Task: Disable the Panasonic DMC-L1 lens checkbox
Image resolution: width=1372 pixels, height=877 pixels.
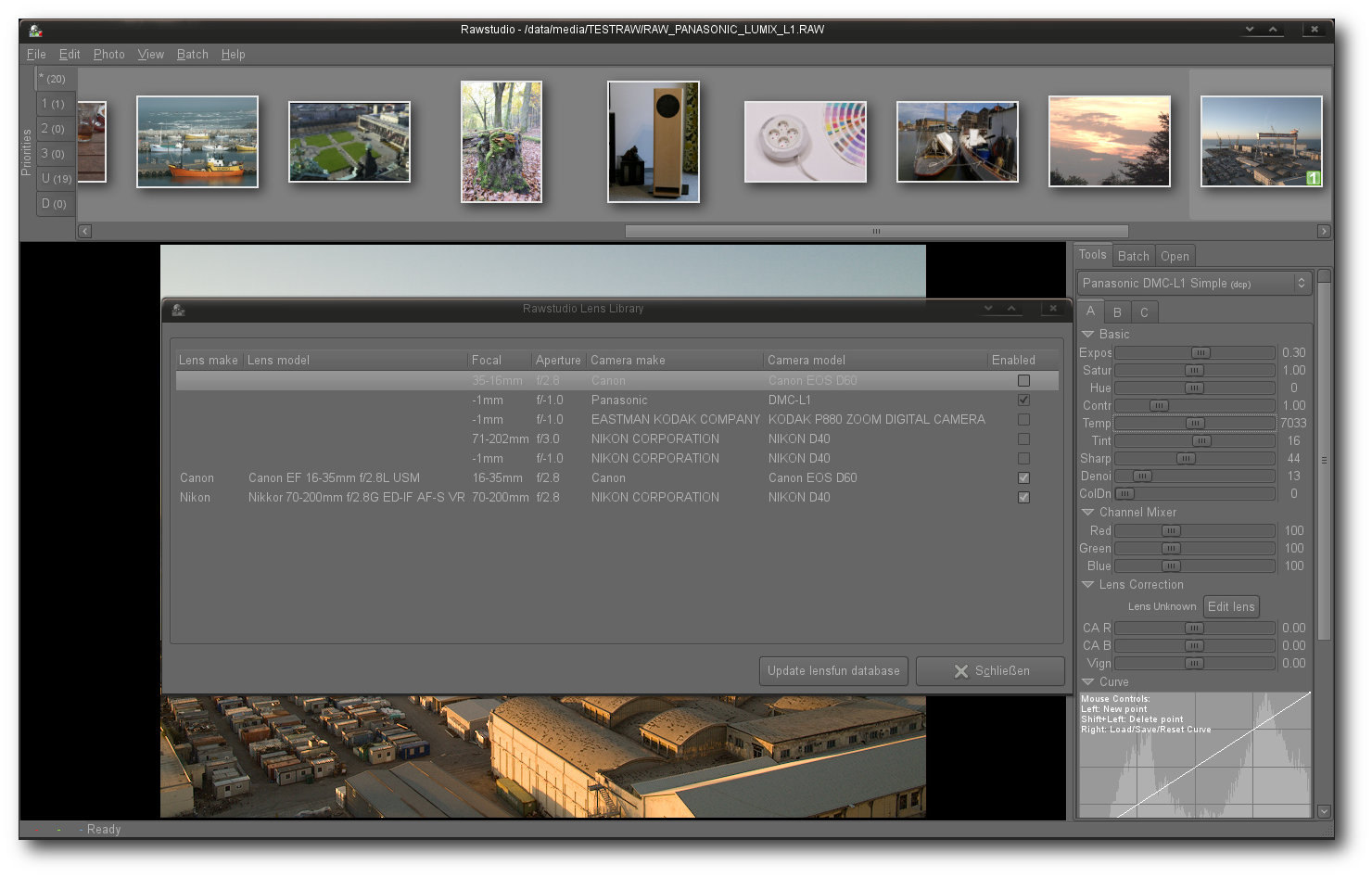Action: pyautogui.click(x=1023, y=400)
